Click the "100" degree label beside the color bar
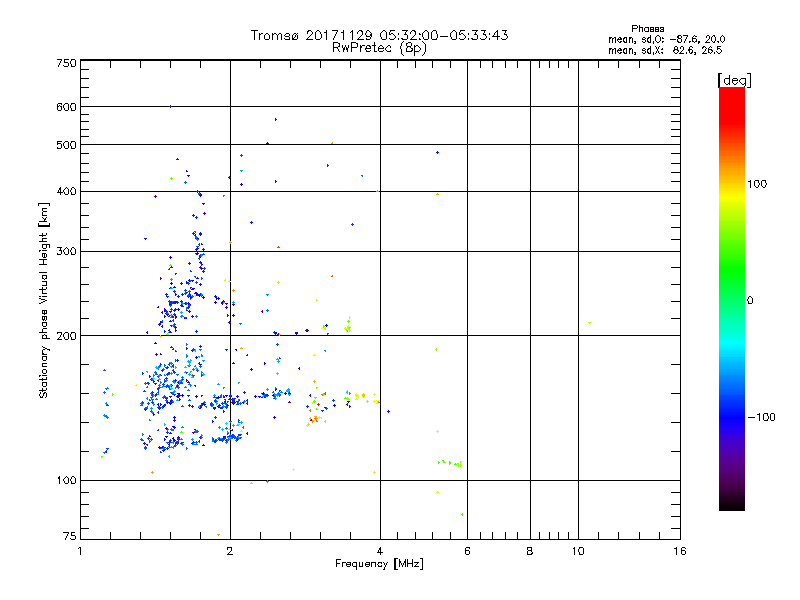Screen dimensions: 800x600 pyautogui.click(x=757, y=184)
